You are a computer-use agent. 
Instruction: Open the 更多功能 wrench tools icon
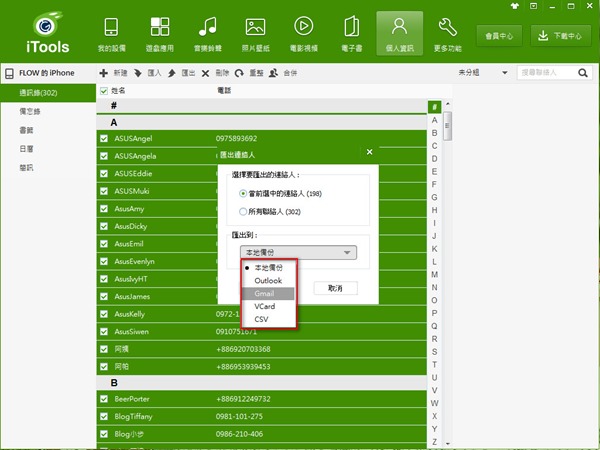click(448, 32)
